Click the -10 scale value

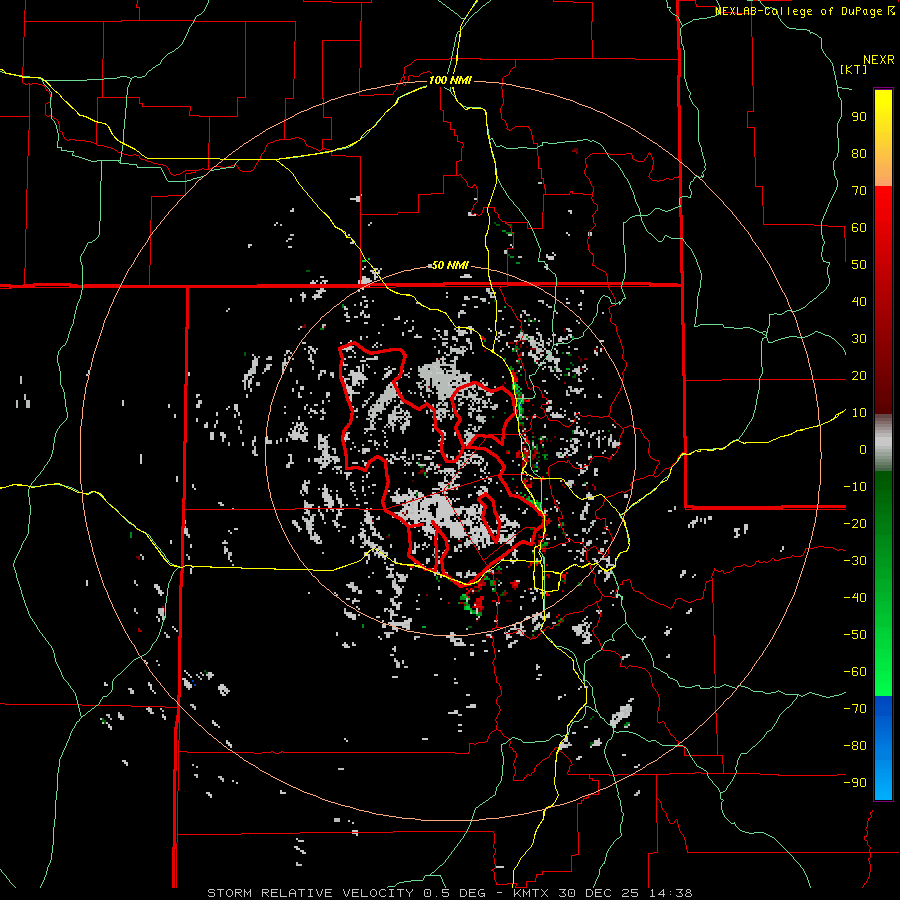(x=855, y=487)
